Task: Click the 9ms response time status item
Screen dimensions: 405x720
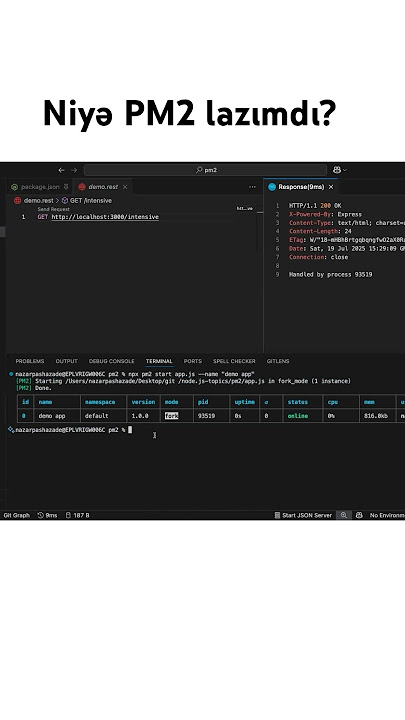Action: pos(47,516)
